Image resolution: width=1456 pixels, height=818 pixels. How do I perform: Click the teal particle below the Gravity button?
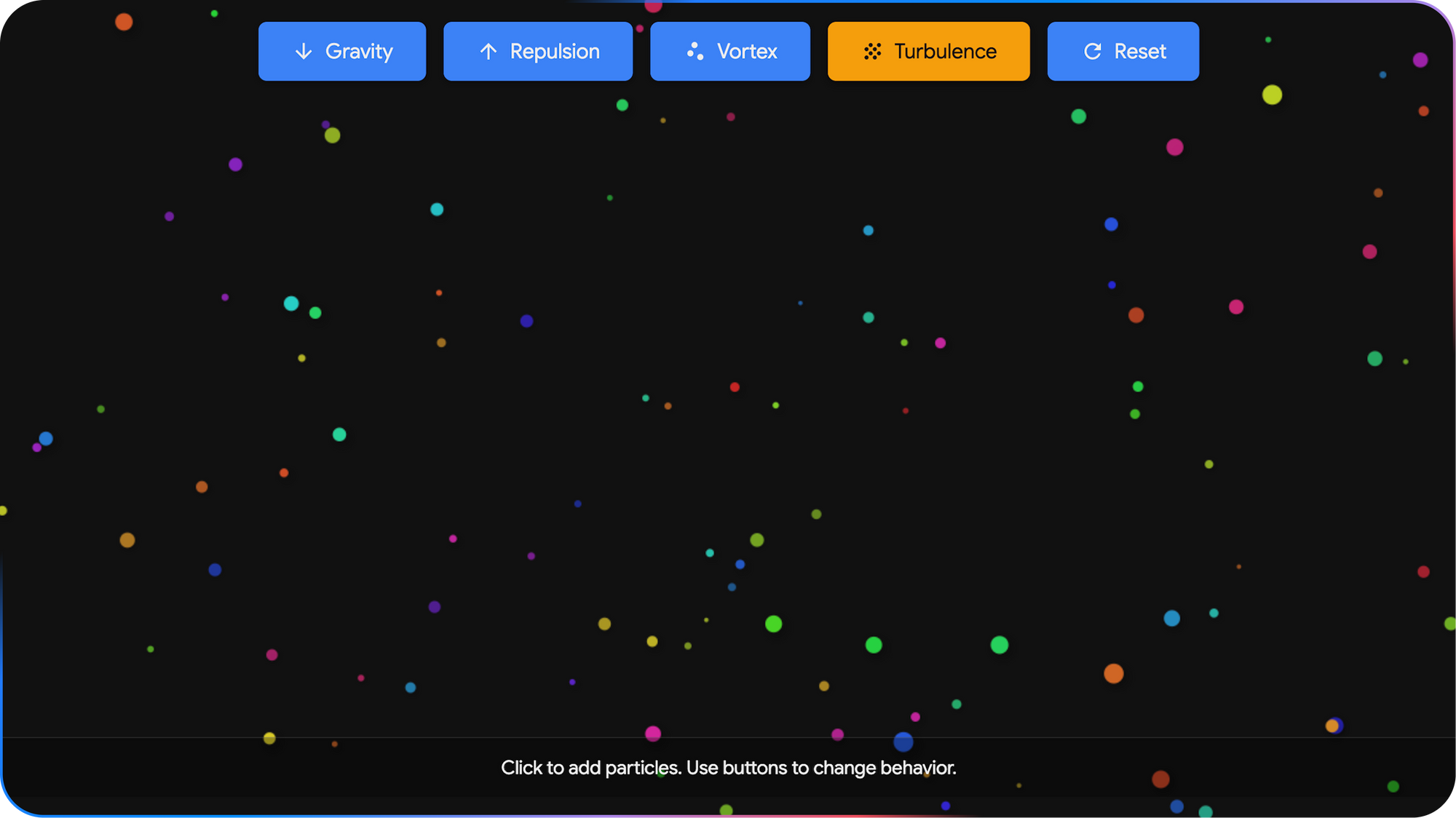tap(437, 210)
